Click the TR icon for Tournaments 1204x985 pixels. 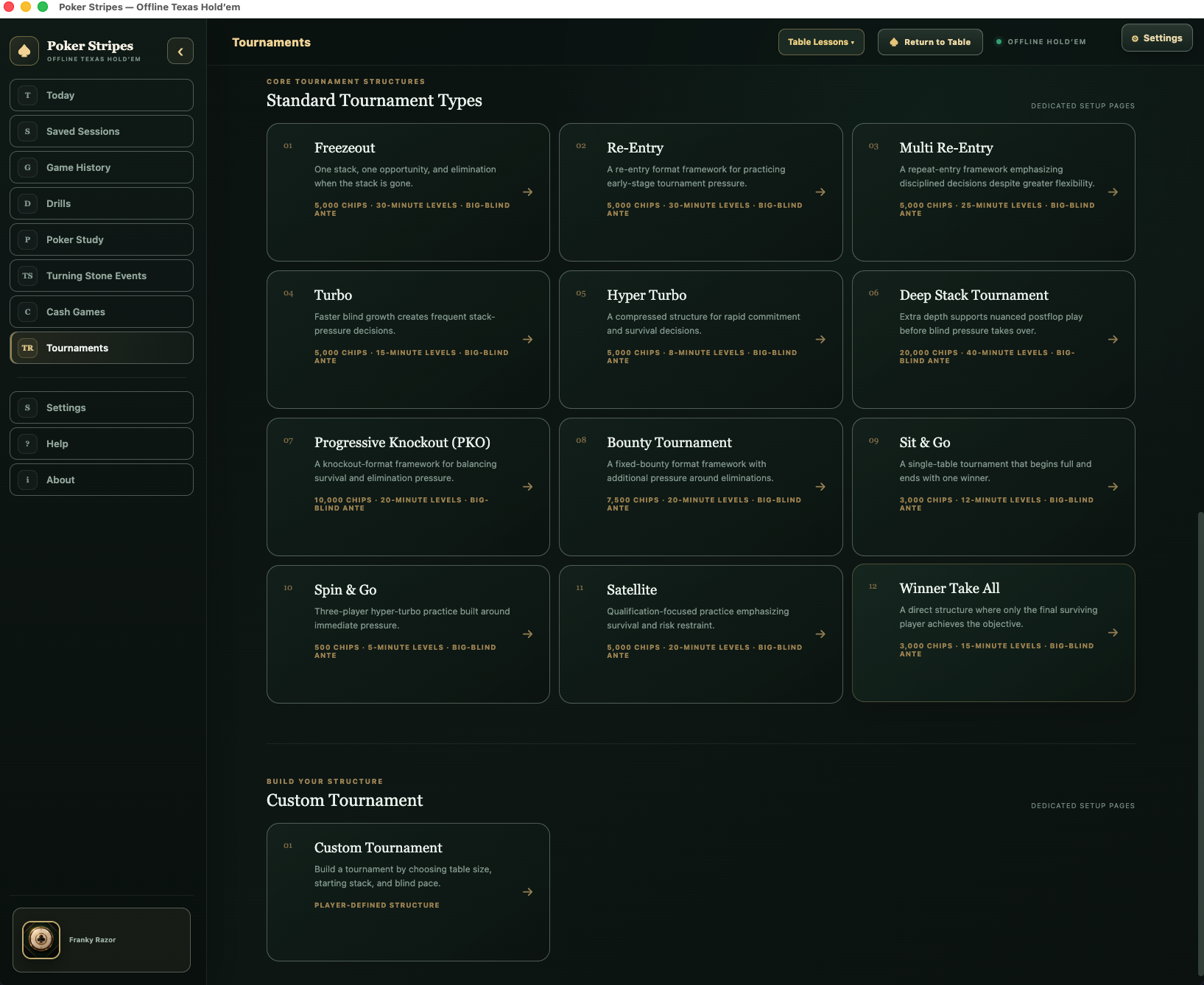pyautogui.click(x=28, y=348)
